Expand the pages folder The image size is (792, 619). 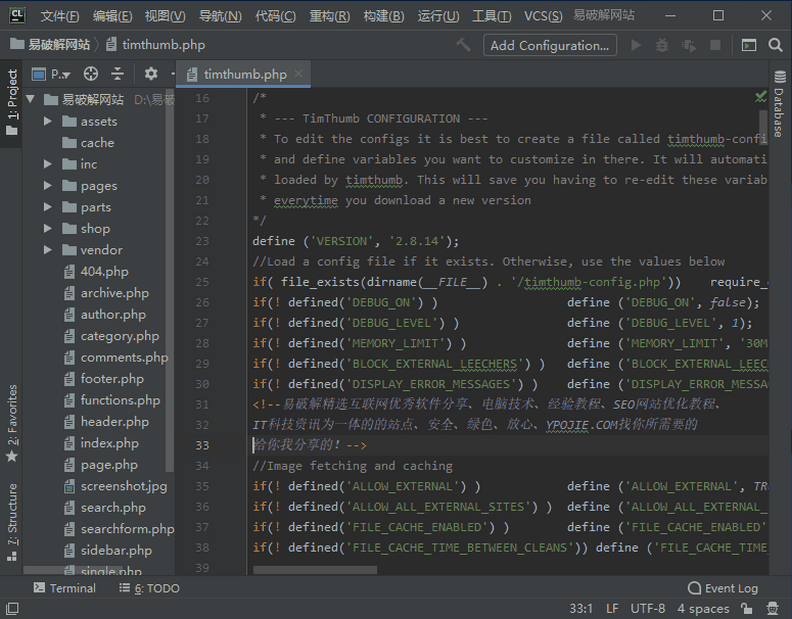click(x=47, y=186)
